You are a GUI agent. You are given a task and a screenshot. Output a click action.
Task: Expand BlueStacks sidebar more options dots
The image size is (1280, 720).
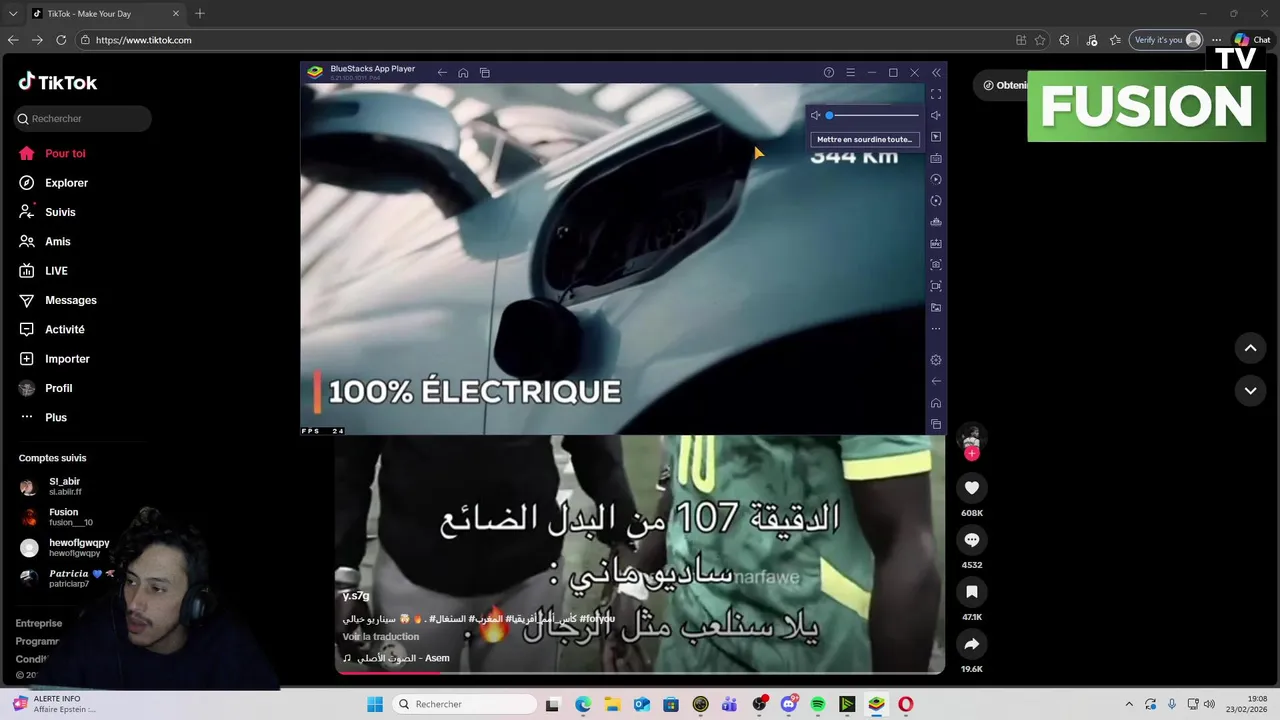936,329
